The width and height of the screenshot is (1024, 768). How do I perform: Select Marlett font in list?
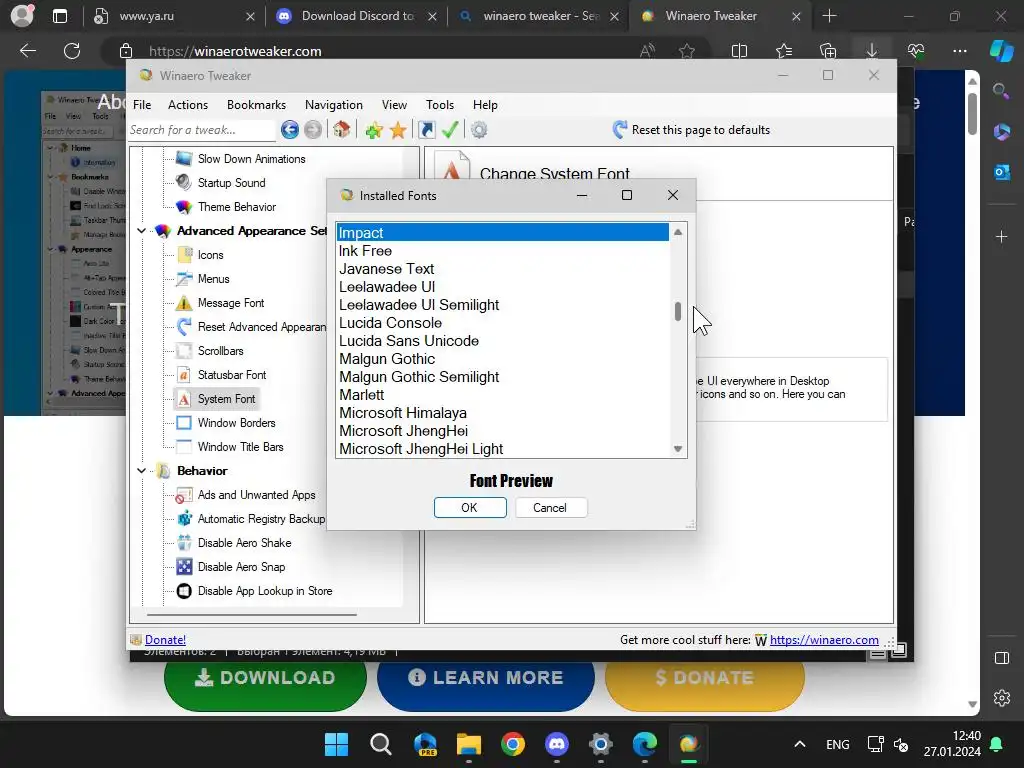(x=502, y=395)
